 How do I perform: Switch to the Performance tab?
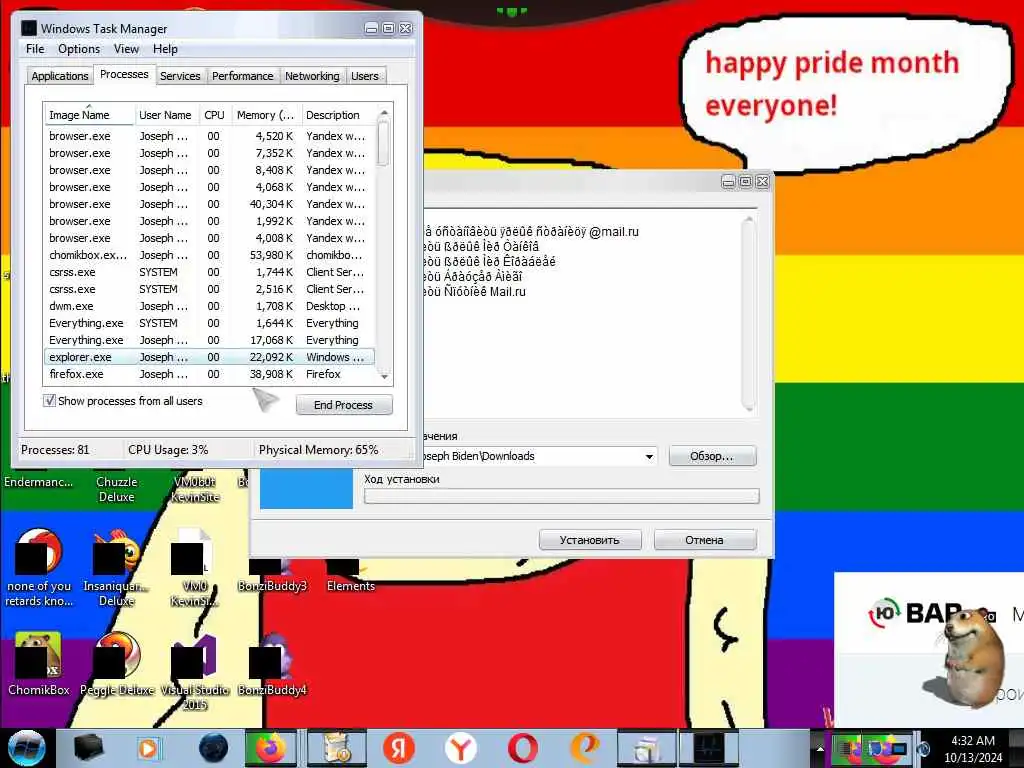pyautogui.click(x=242, y=76)
